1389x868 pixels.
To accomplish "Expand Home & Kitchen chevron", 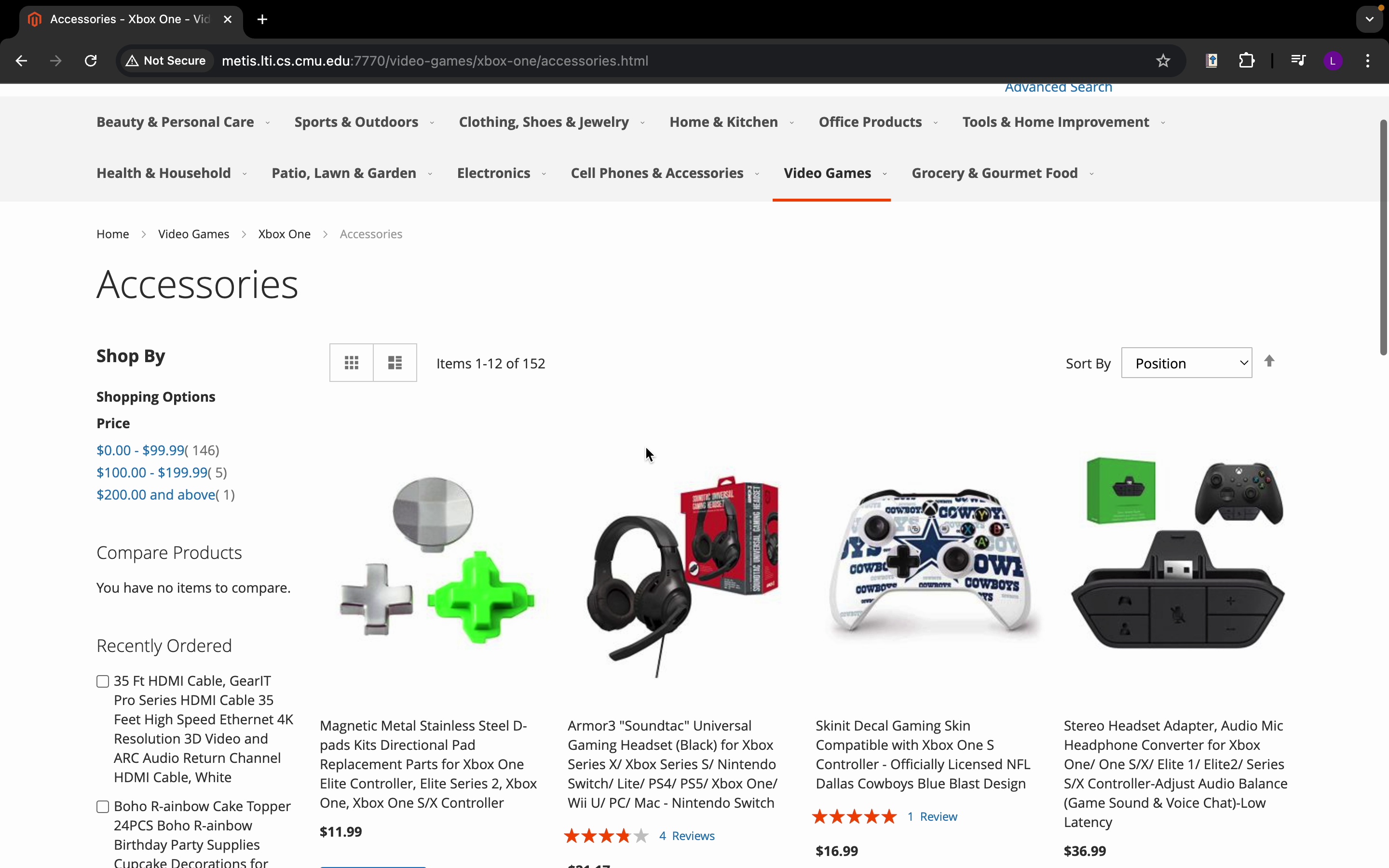I will [x=792, y=123].
